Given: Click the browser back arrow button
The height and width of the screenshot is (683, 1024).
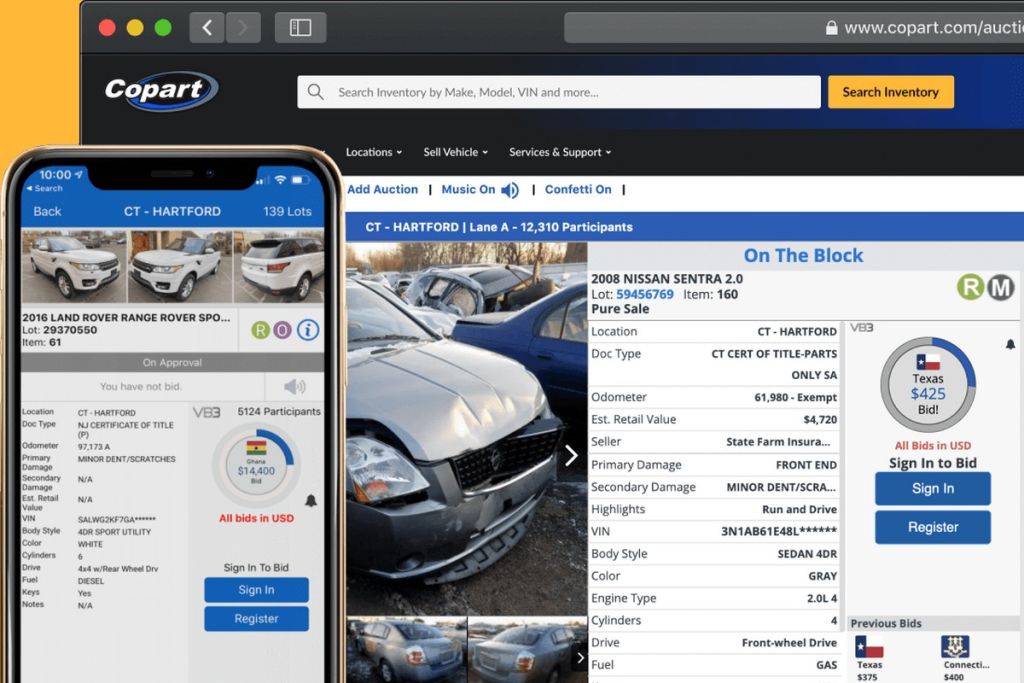Looking at the screenshot, I should point(207,28).
